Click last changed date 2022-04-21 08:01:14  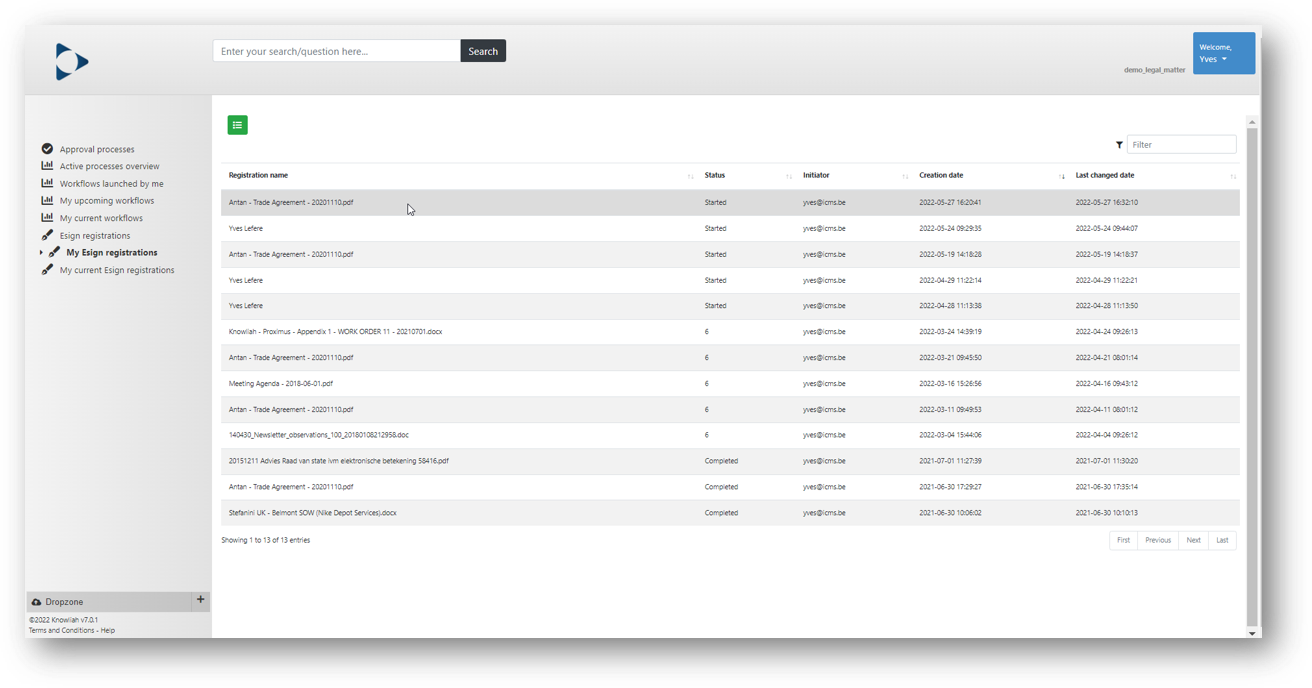click(x=1106, y=358)
